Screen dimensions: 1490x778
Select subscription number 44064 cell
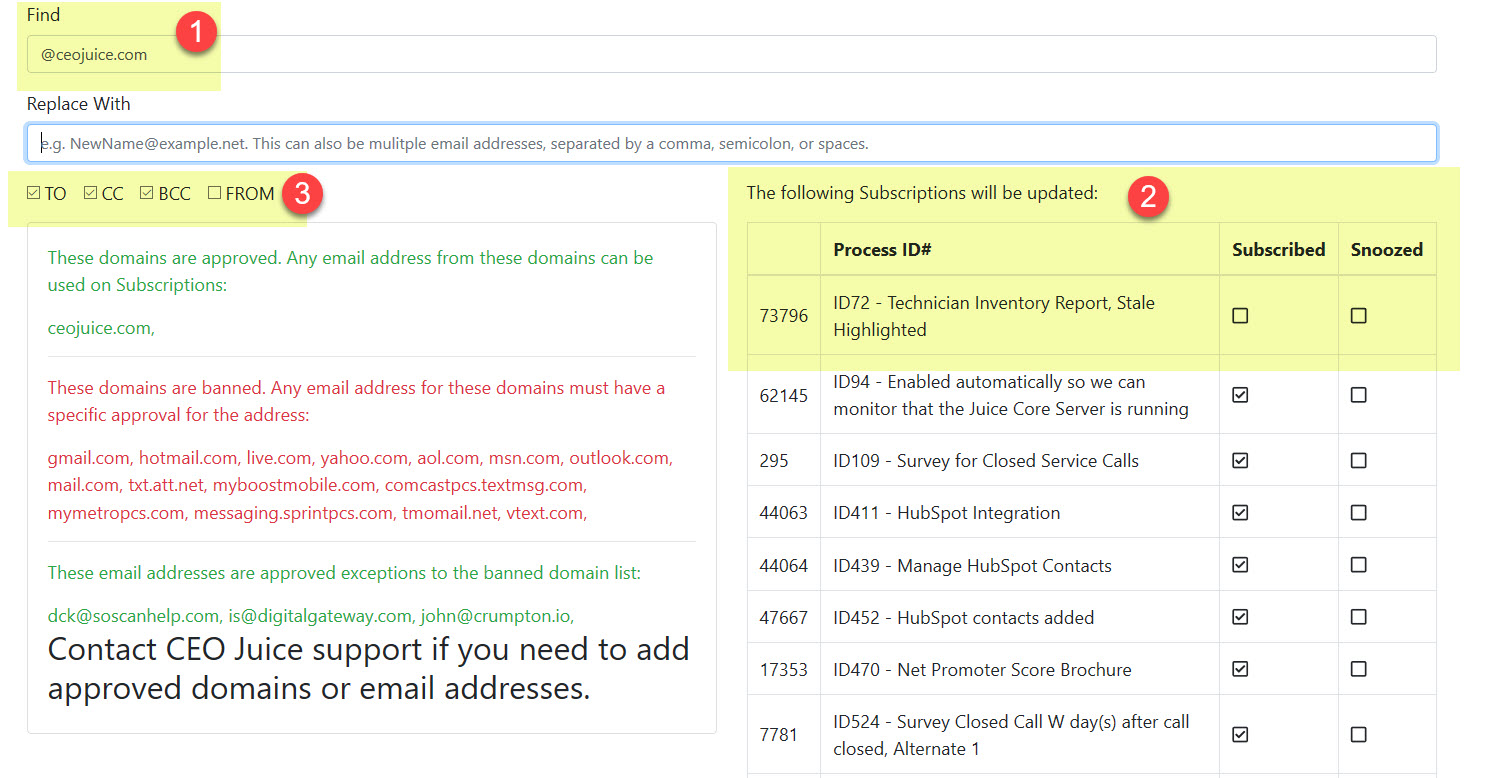tap(783, 565)
